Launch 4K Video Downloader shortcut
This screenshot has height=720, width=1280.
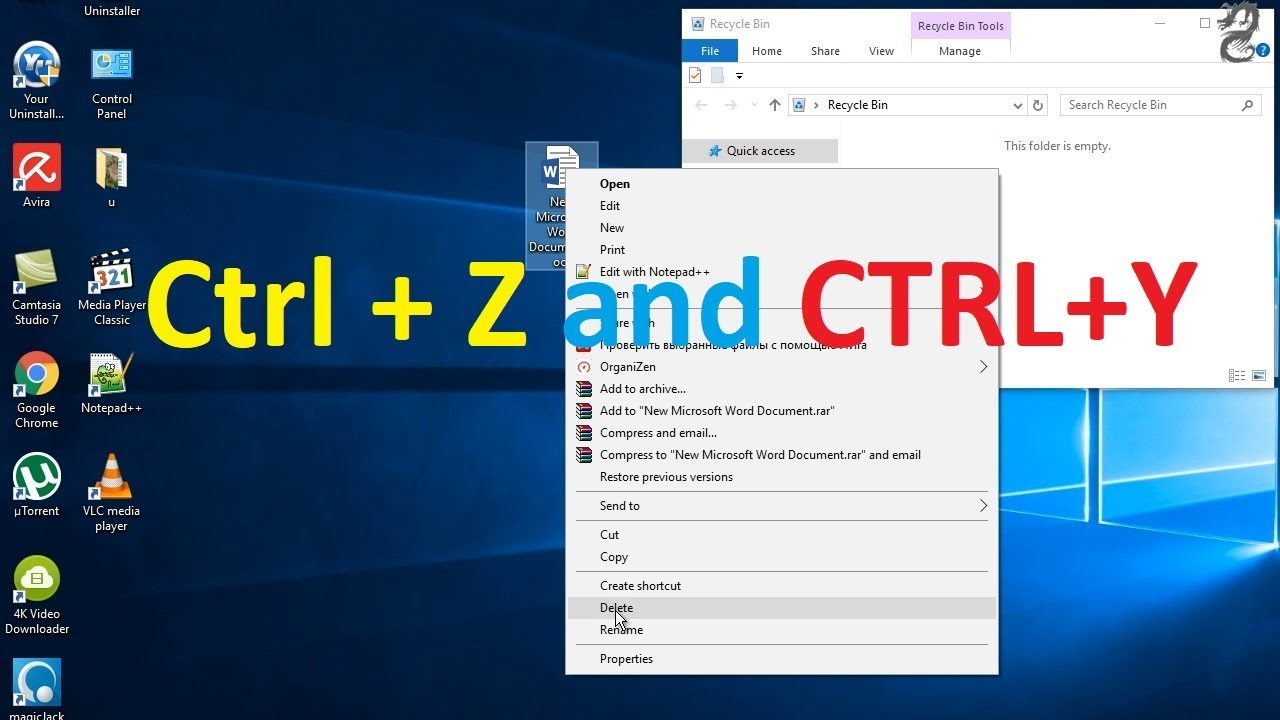[37, 596]
